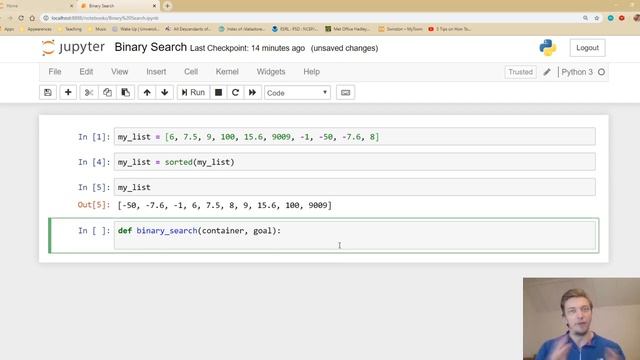Insert a cell below with plus icon
Image resolution: width=640 pixels, height=360 pixels.
pyautogui.click(x=68, y=93)
